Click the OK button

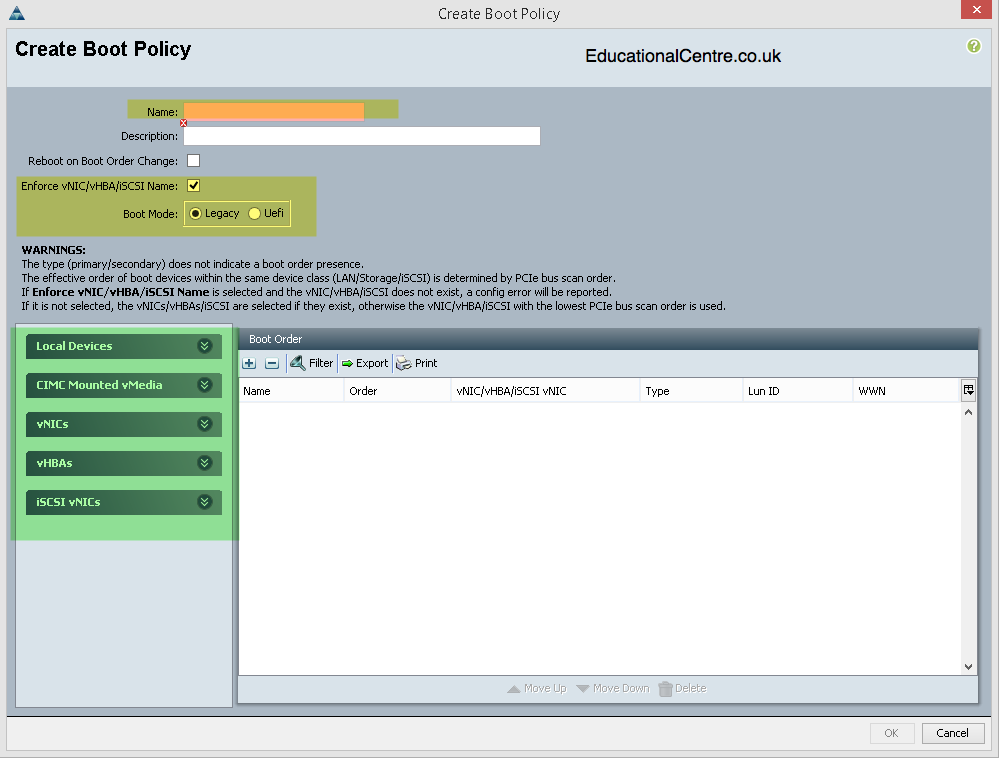(892, 733)
